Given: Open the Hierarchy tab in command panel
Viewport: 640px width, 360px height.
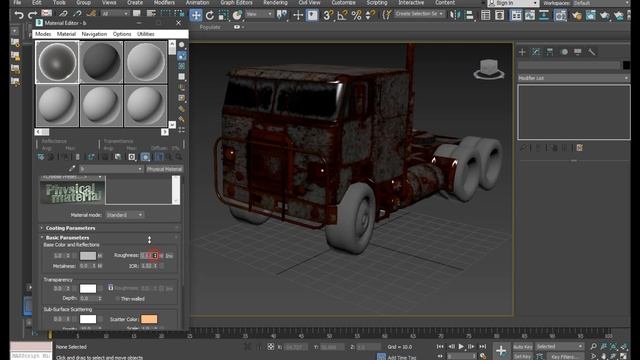Looking at the screenshot, I should point(550,52).
